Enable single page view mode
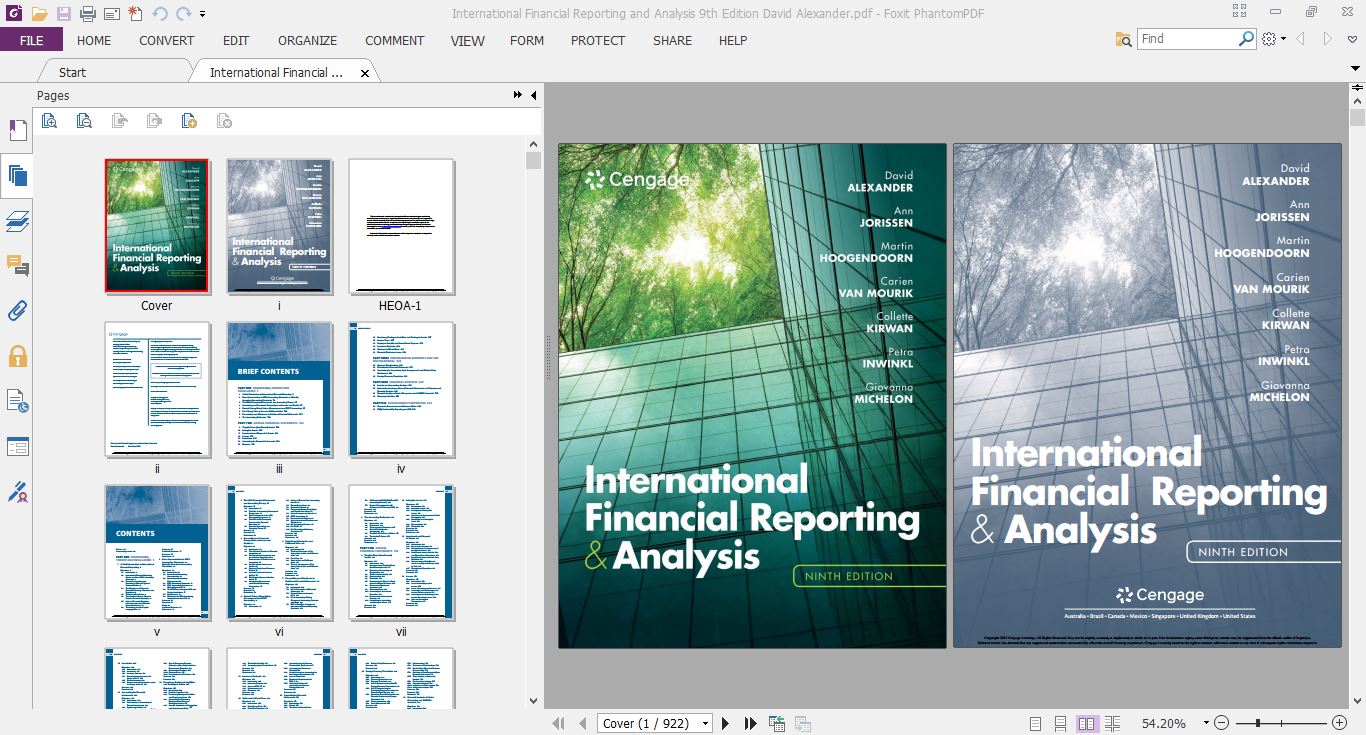Screen dimensions: 1366x735 coord(1035,723)
